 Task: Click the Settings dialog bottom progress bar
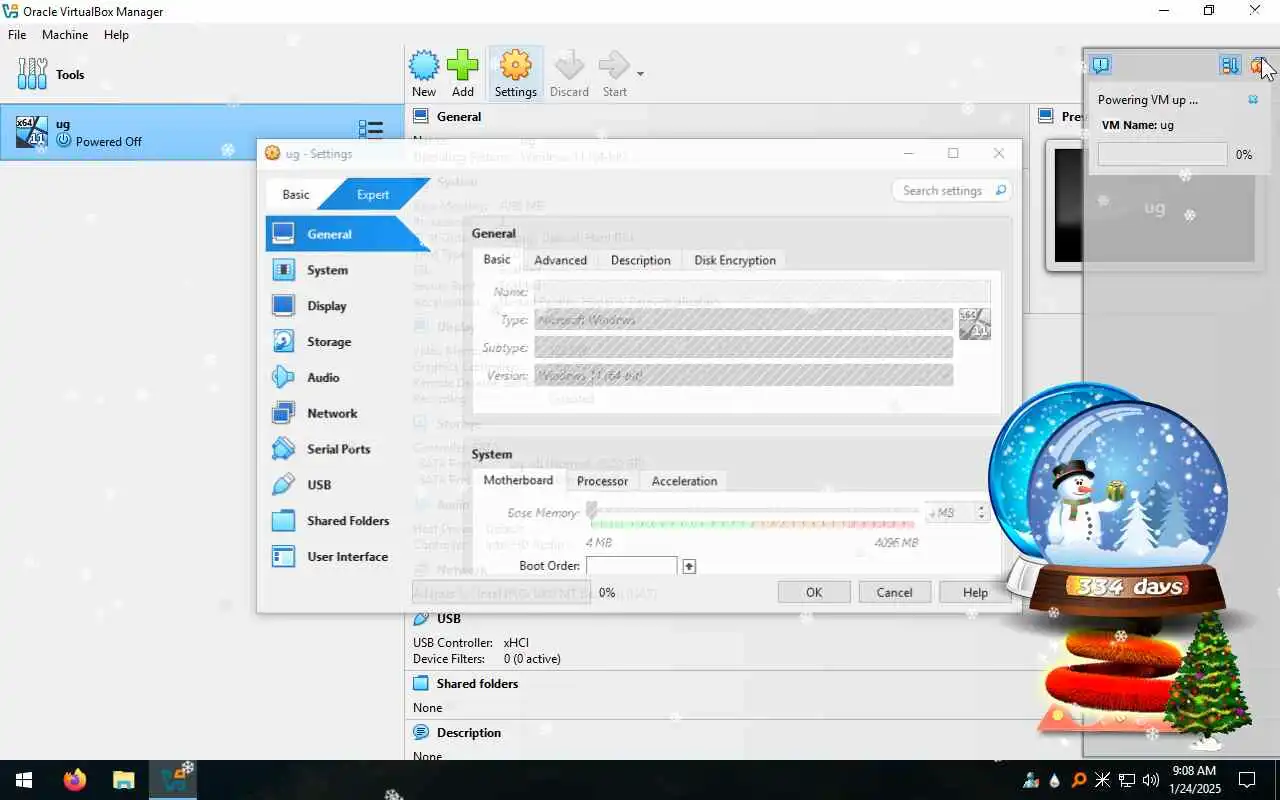click(x=501, y=592)
